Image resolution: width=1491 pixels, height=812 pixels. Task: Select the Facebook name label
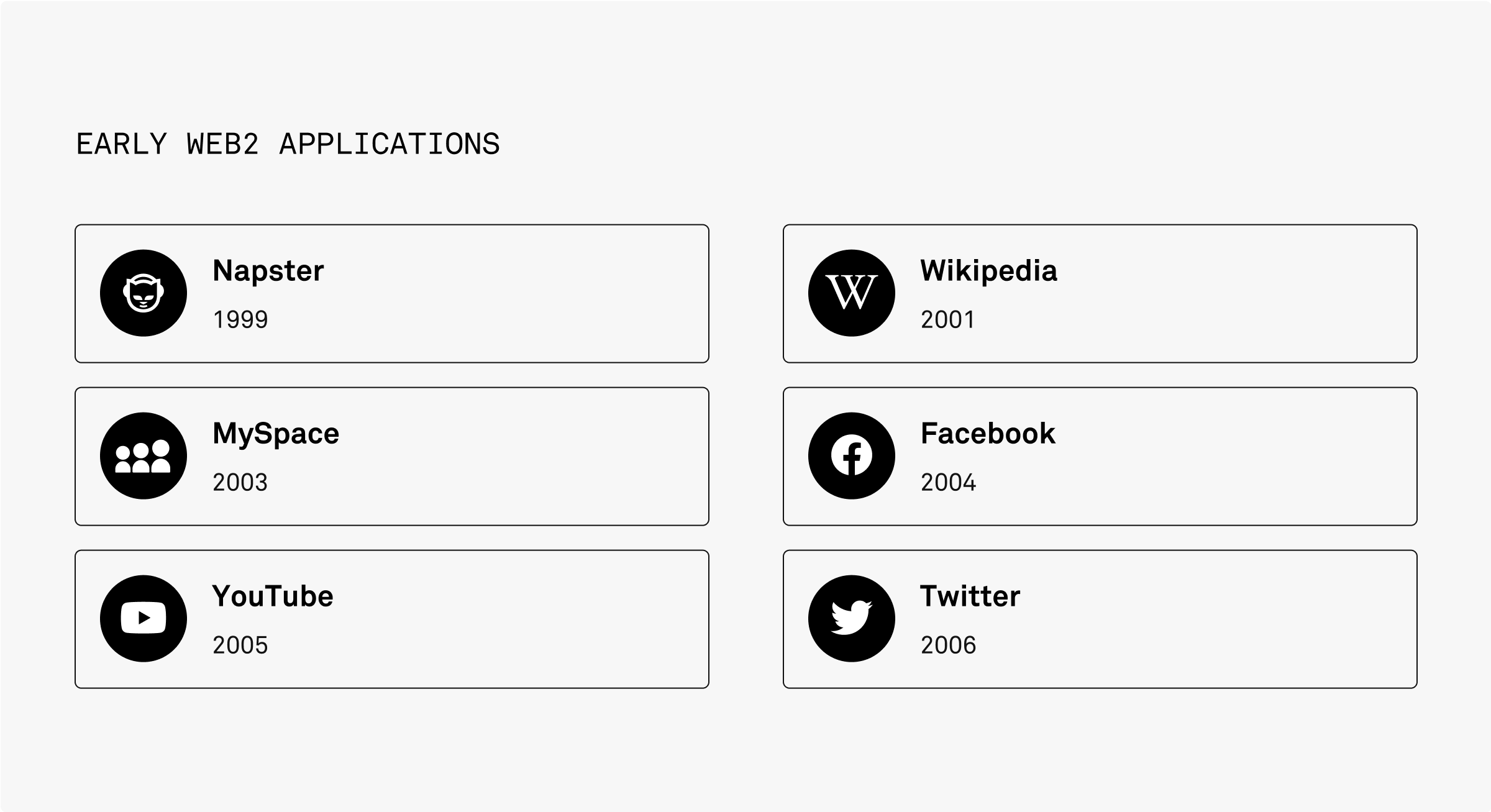pos(988,434)
